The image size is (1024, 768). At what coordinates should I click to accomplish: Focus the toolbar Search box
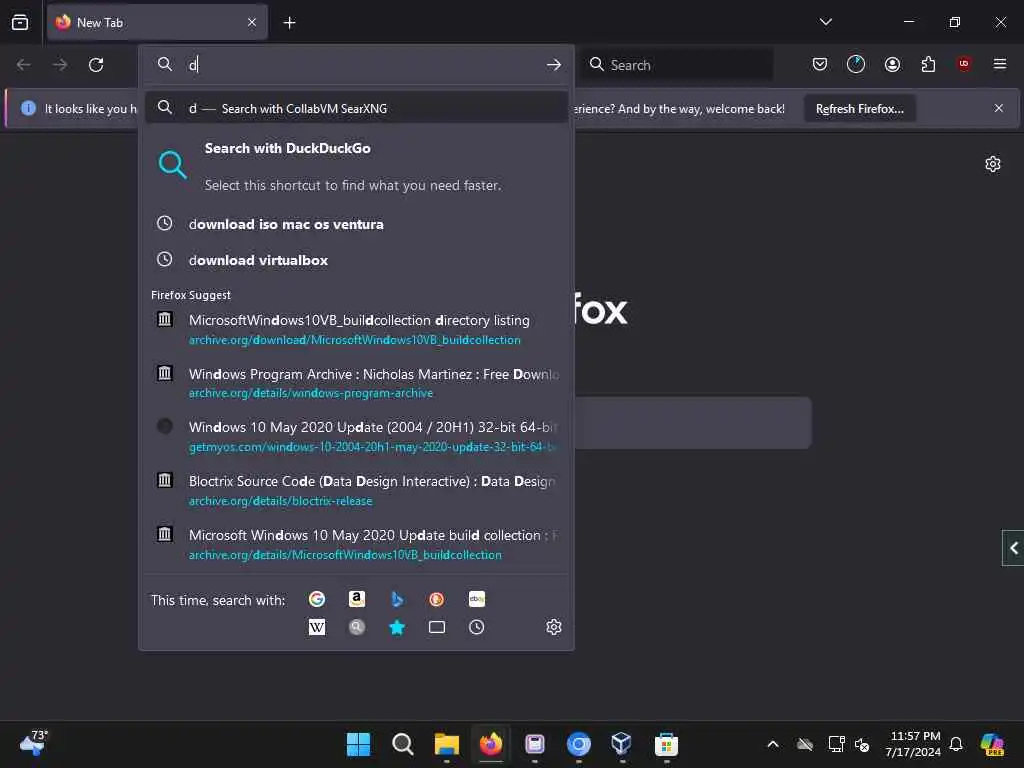tap(677, 65)
